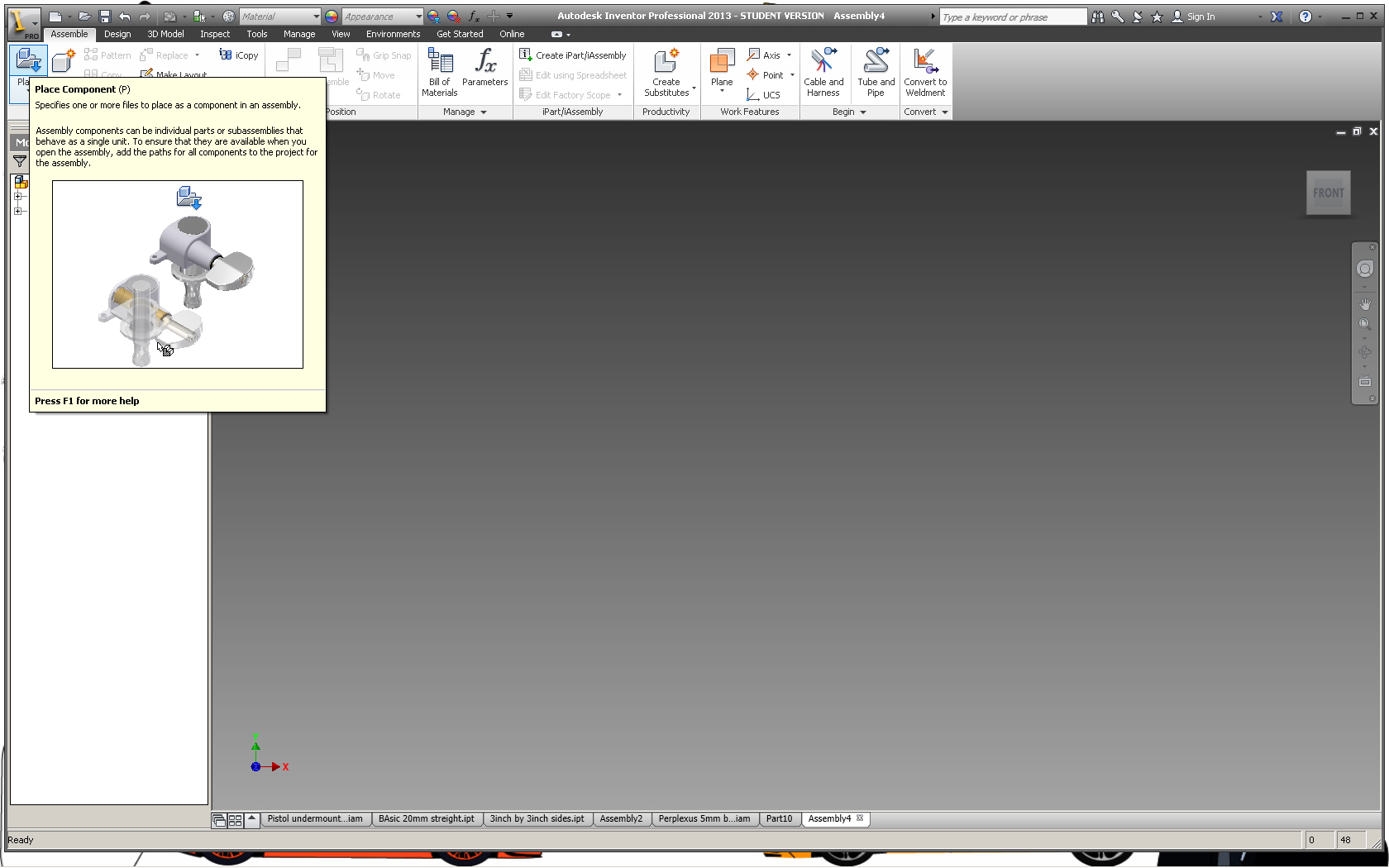Switch to the Inspect ribbon tab

point(215,34)
